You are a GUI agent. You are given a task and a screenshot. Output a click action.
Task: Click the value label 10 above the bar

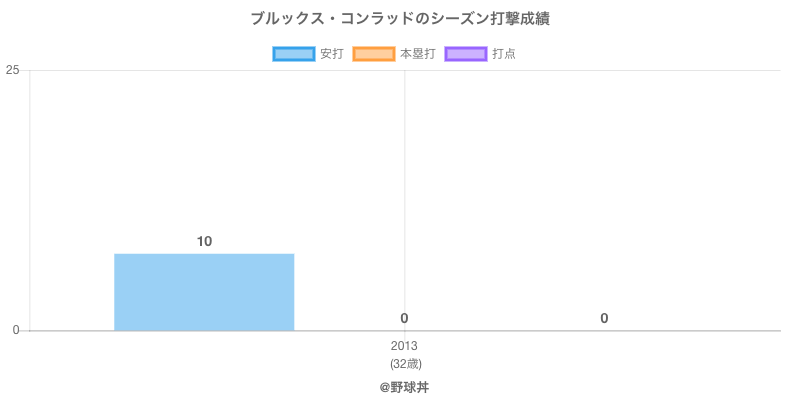pyautogui.click(x=205, y=242)
